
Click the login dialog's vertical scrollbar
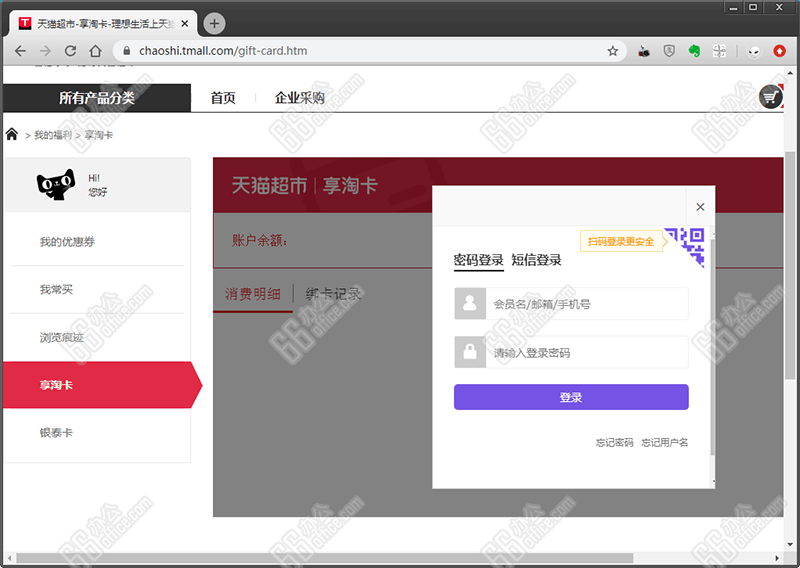pyautogui.click(x=712, y=347)
